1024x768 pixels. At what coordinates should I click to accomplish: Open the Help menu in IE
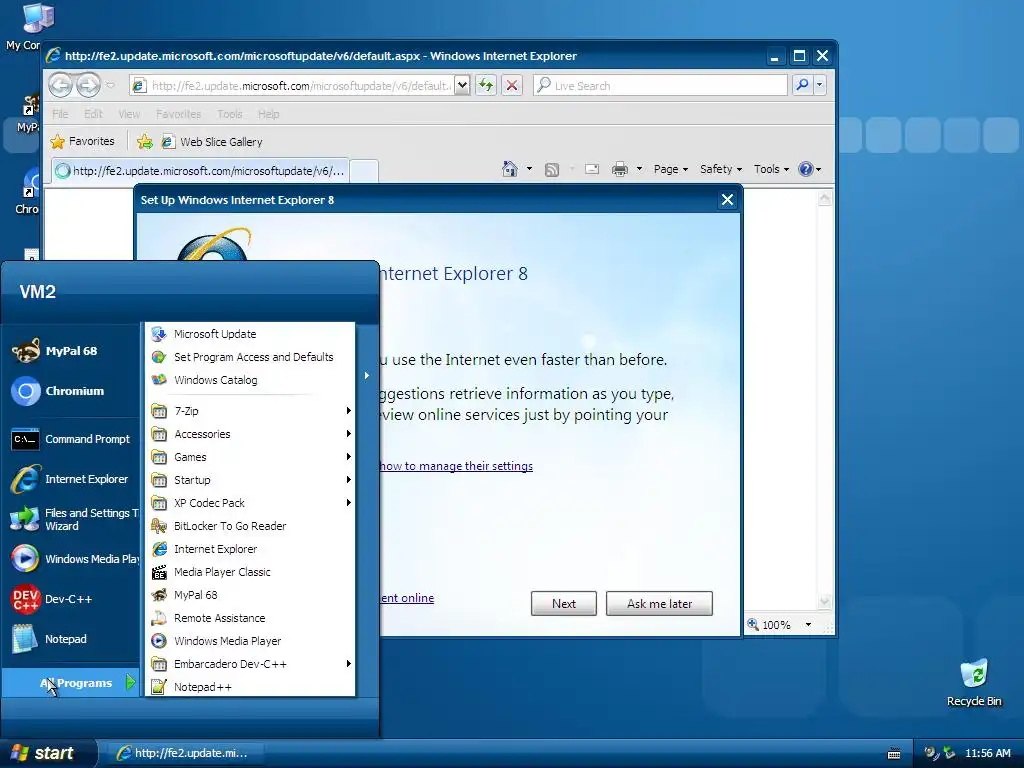(268, 114)
